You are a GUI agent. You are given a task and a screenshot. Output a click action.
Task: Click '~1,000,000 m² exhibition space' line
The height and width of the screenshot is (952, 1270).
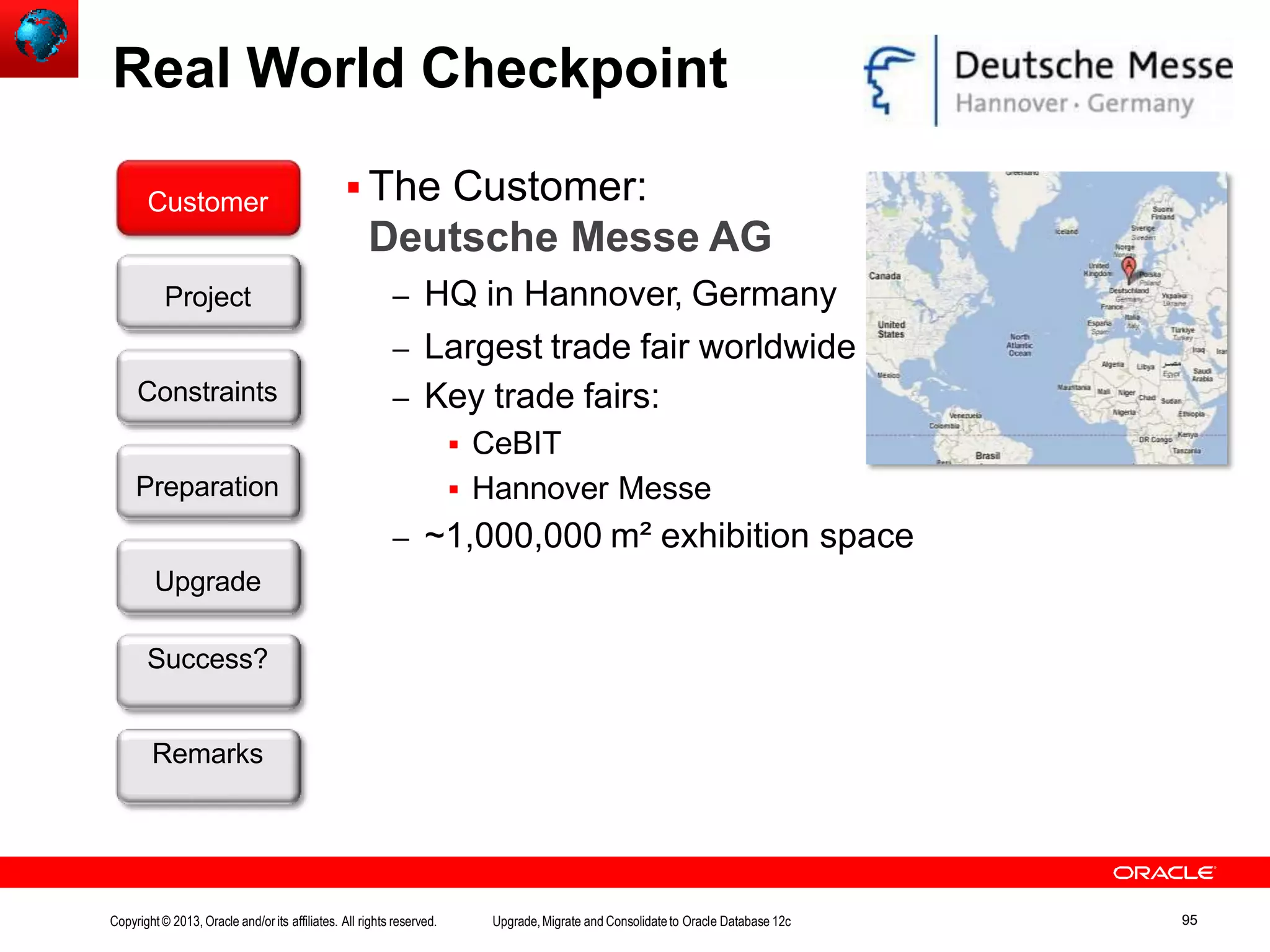(x=668, y=535)
